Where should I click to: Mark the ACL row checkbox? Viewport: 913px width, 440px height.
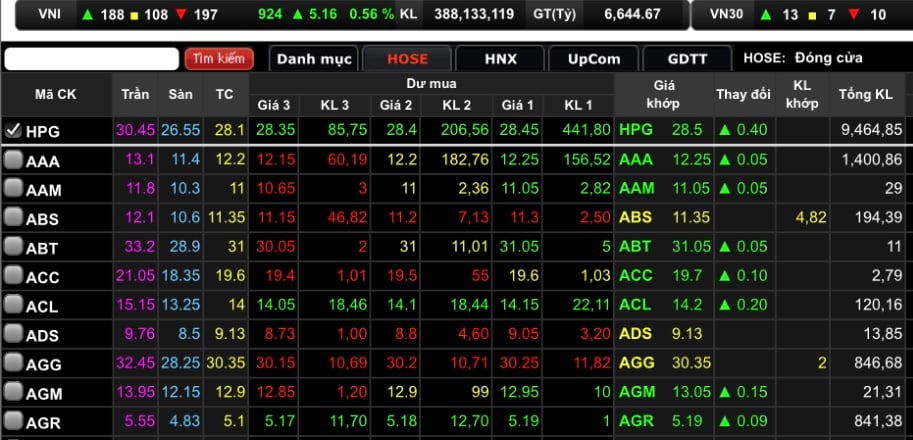pyautogui.click(x=13, y=305)
